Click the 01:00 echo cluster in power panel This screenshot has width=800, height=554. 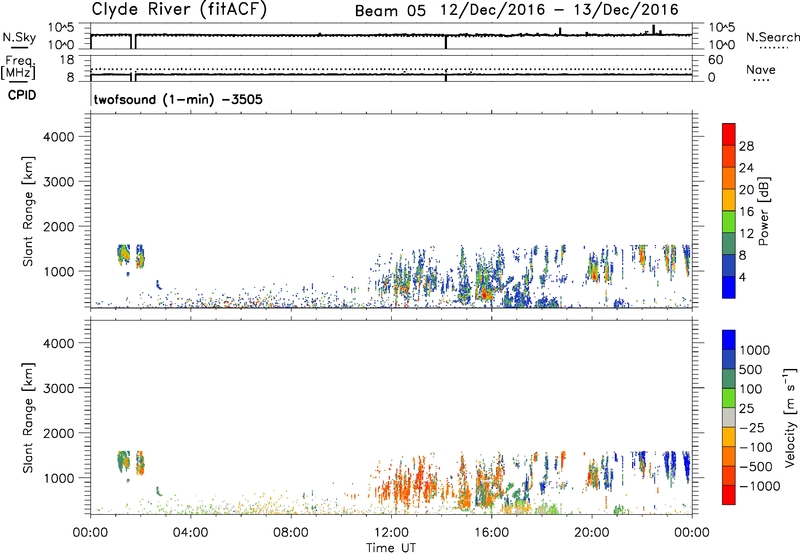click(x=123, y=255)
